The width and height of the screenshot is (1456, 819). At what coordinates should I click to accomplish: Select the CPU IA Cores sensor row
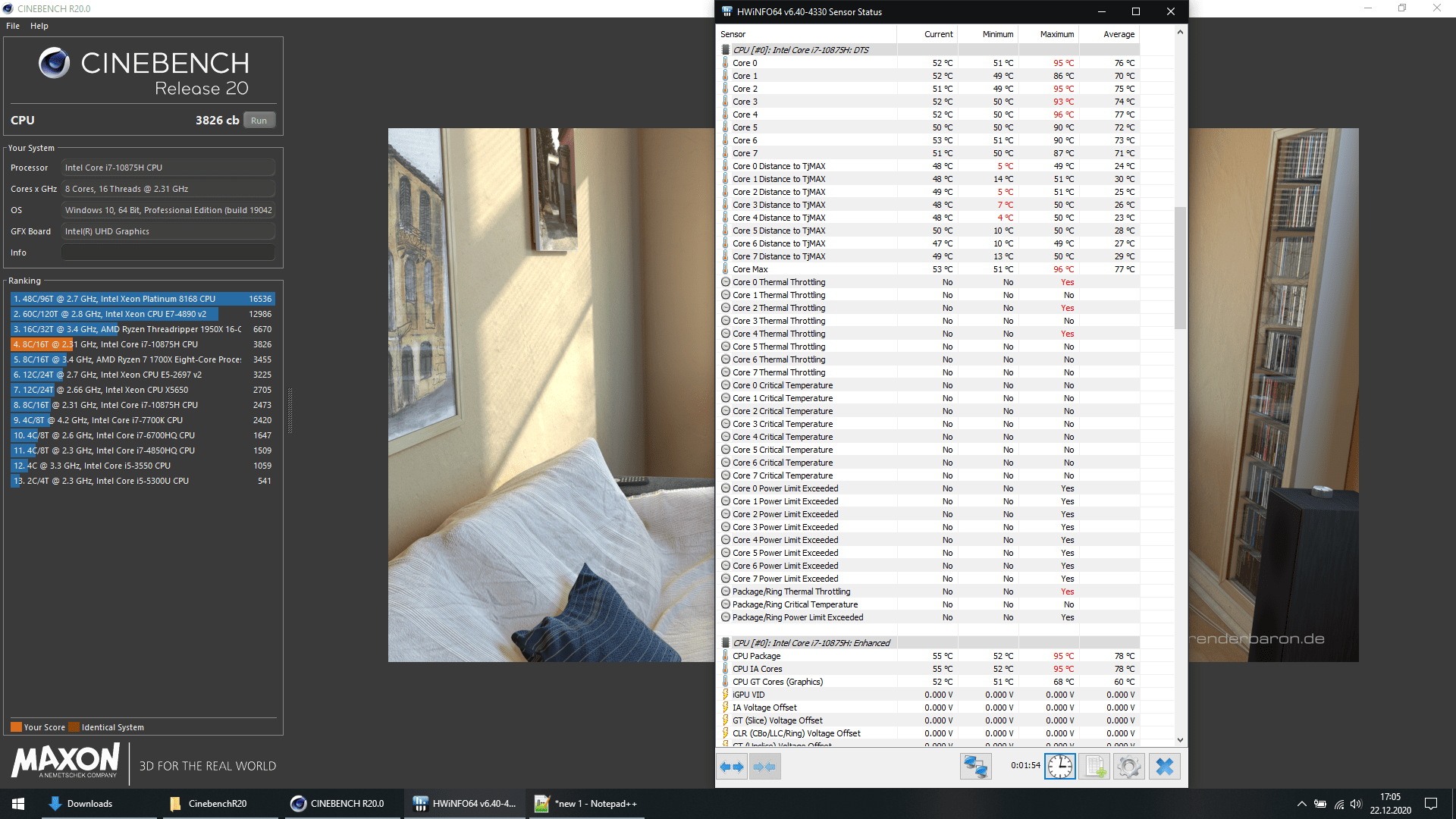(x=928, y=669)
